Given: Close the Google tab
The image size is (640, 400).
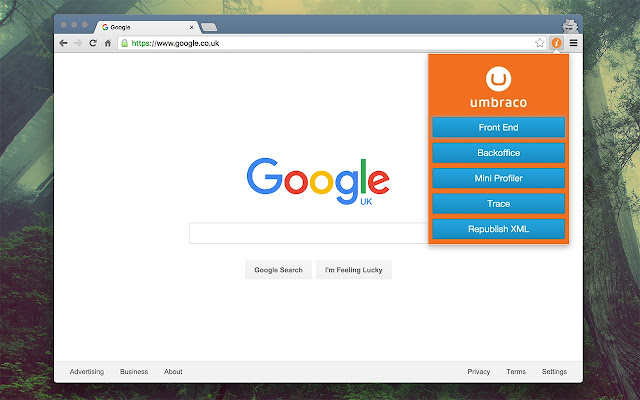Looking at the screenshot, I should coord(191,27).
